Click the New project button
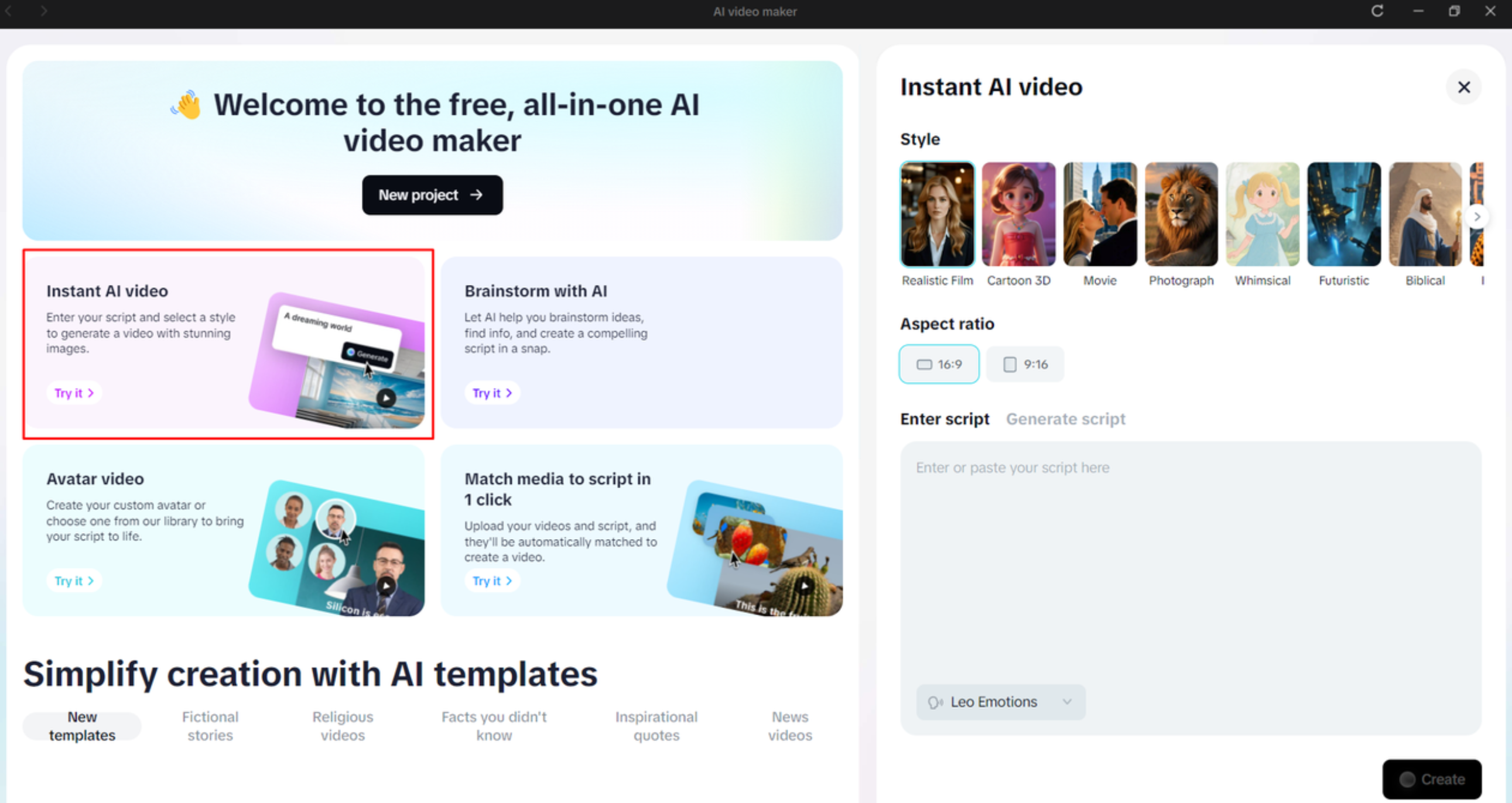 click(432, 195)
